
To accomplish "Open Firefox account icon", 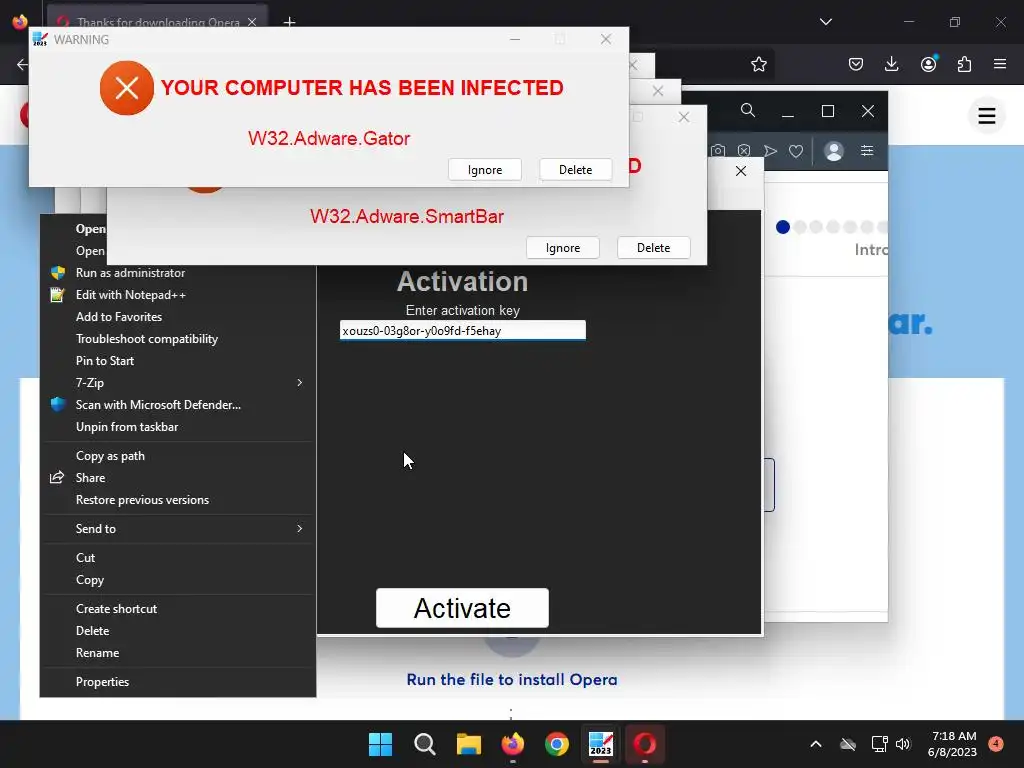I will (929, 64).
